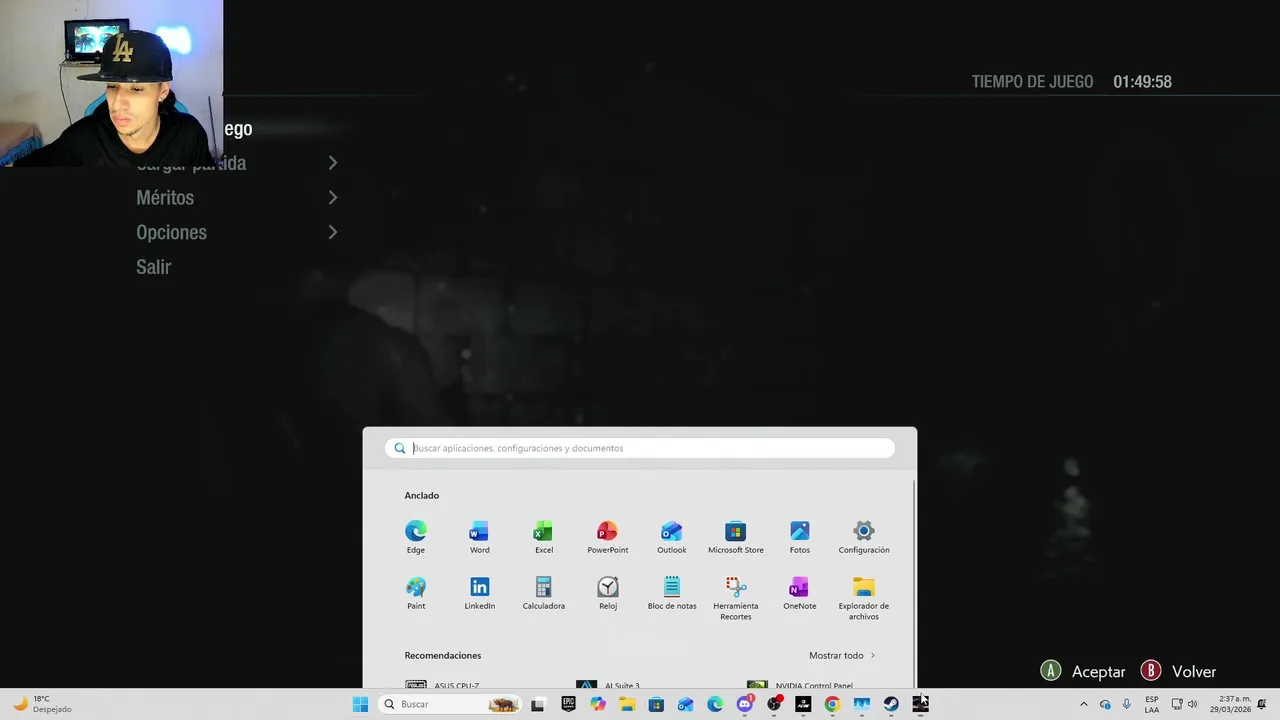Open the Microsoft Store icon on the taskbar
Image resolution: width=1280 pixels, height=720 pixels.
click(x=656, y=704)
